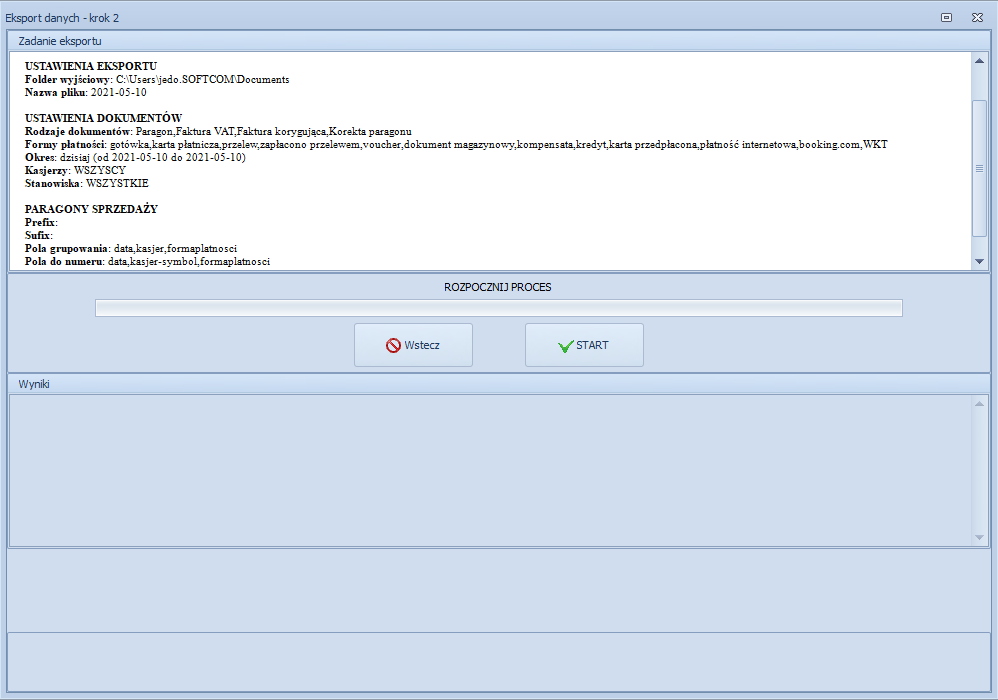Click scroll-down arrow in Zadanie eksportu panel
Viewport: 998px width, 700px height.
tap(979, 261)
